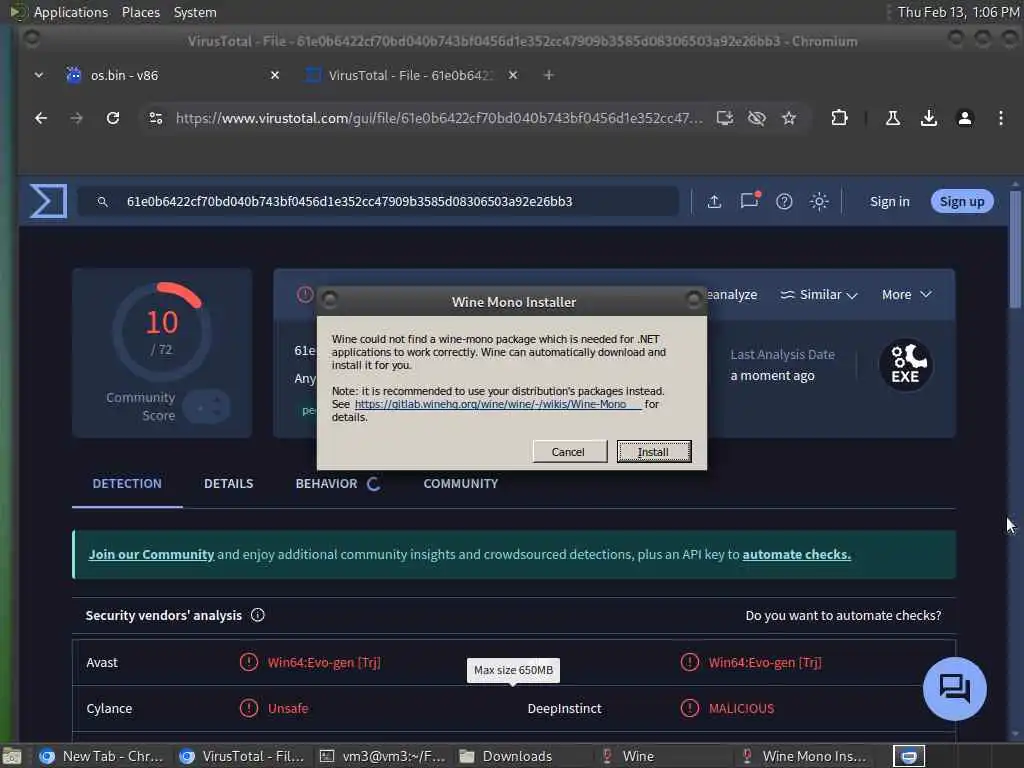The height and width of the screenshot is (768, 1024).
Task: Open the Wine-Mono wiki link
Action: [x=498, y=404]
